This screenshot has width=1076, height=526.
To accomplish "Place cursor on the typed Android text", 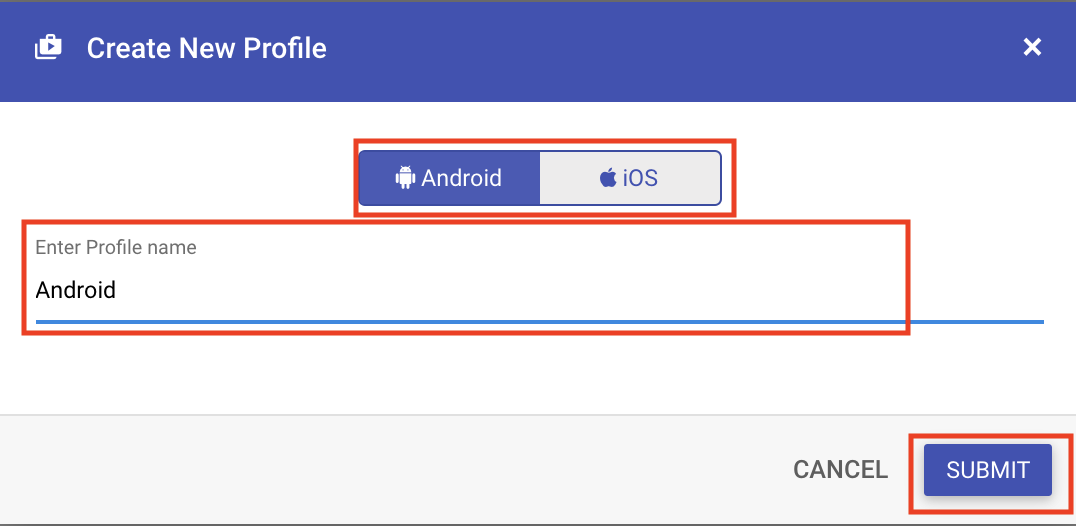I will click(x=76, y=290).
